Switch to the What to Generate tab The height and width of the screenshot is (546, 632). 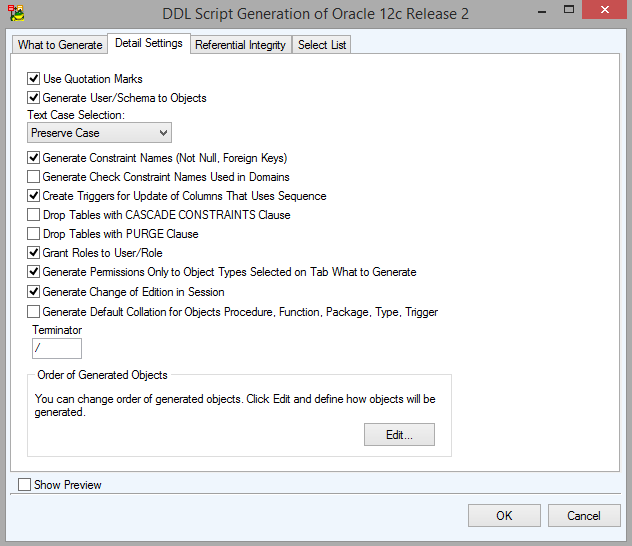click(60, 45)
